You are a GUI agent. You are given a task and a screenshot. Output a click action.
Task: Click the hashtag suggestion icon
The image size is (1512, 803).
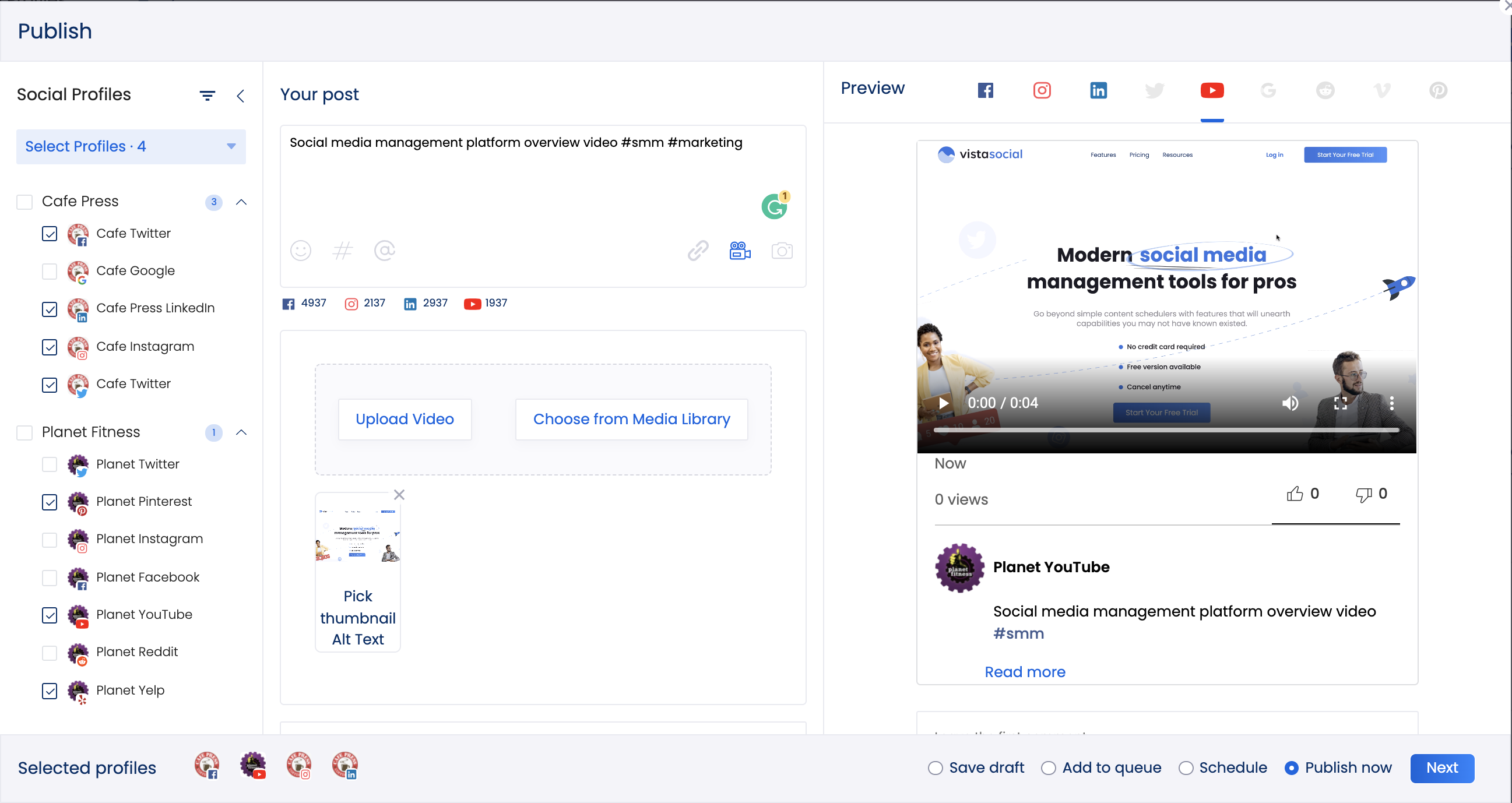[343, 251]
